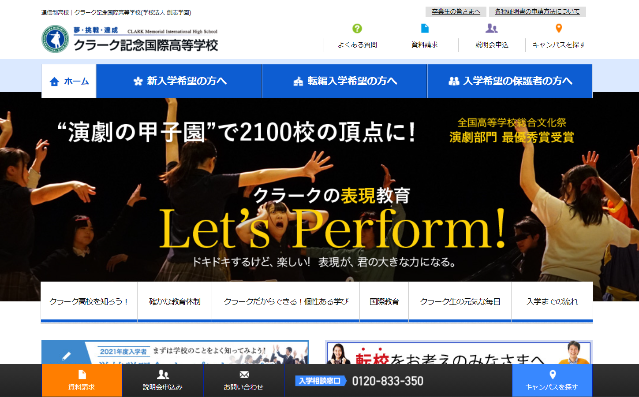
Task: Select the ホーム tab
Action: pyautogui.click(x=69, y=81)
